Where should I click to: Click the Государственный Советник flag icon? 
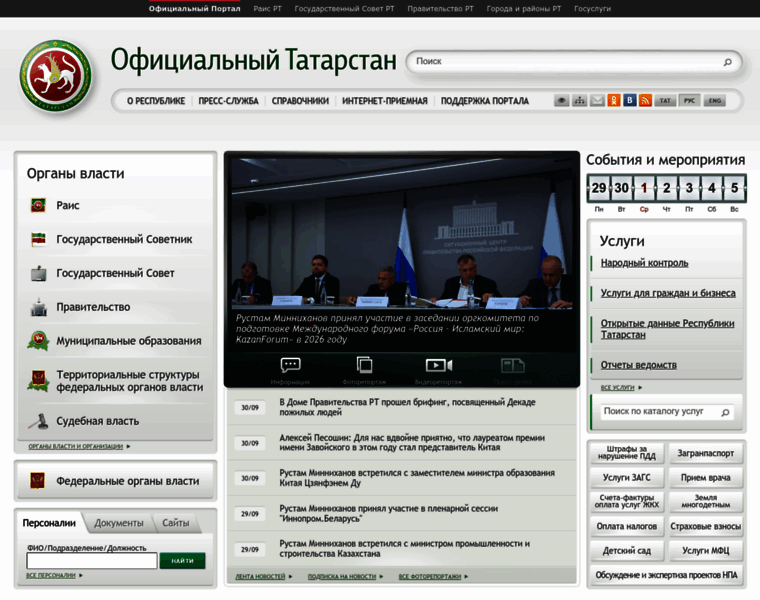pyautogui.click(x=38, y=239)
